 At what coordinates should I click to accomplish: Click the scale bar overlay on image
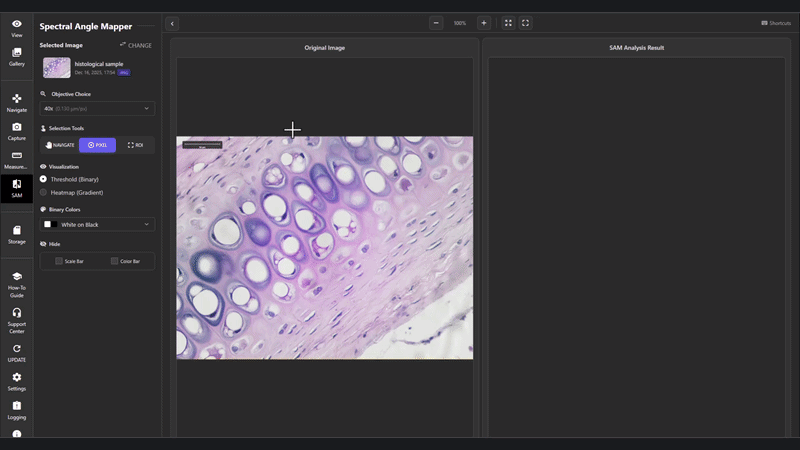202,145
